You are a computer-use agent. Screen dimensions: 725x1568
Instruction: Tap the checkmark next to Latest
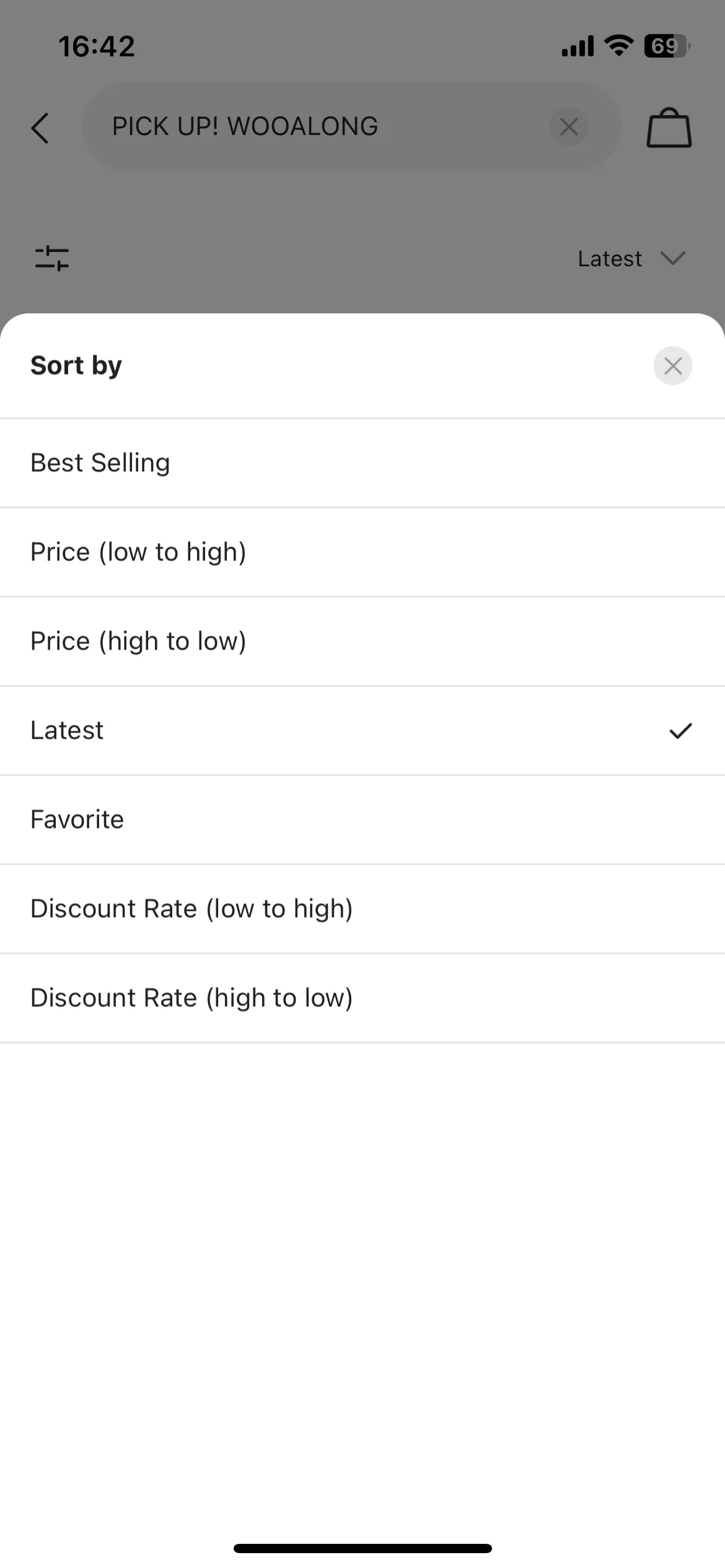pyautogui.click(x=680, y=731)
